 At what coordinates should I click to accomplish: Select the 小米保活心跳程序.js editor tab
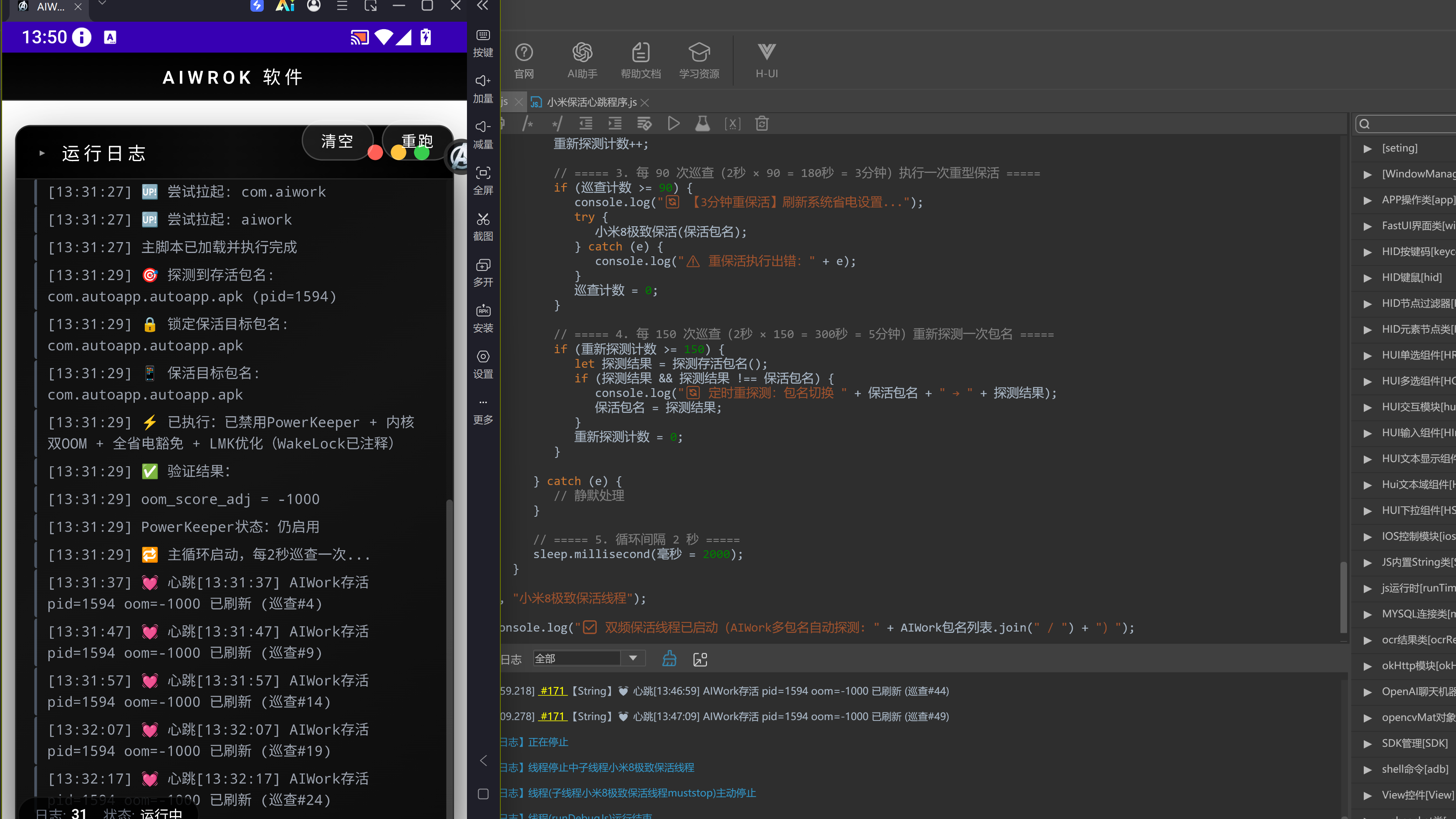click(591, 102)
